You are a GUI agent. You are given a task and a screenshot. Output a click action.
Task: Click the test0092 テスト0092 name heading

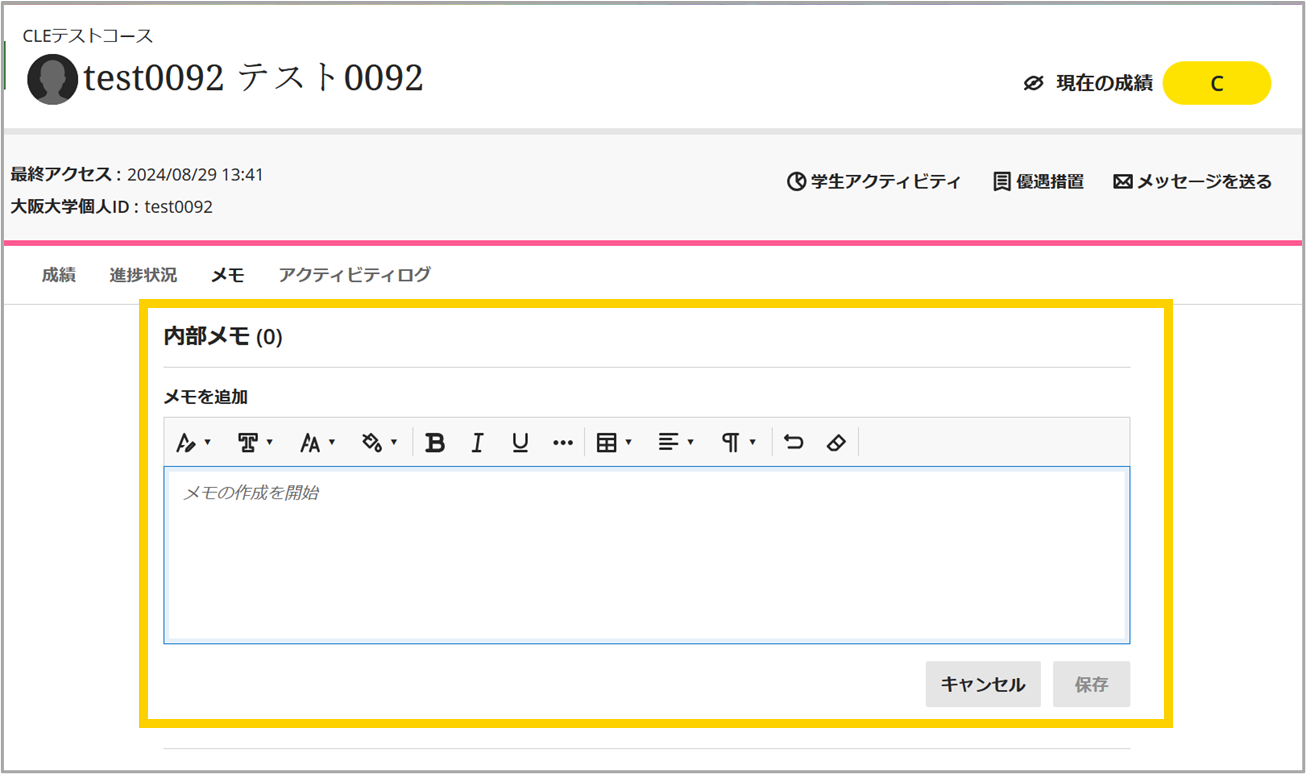[x=254, y=79]
